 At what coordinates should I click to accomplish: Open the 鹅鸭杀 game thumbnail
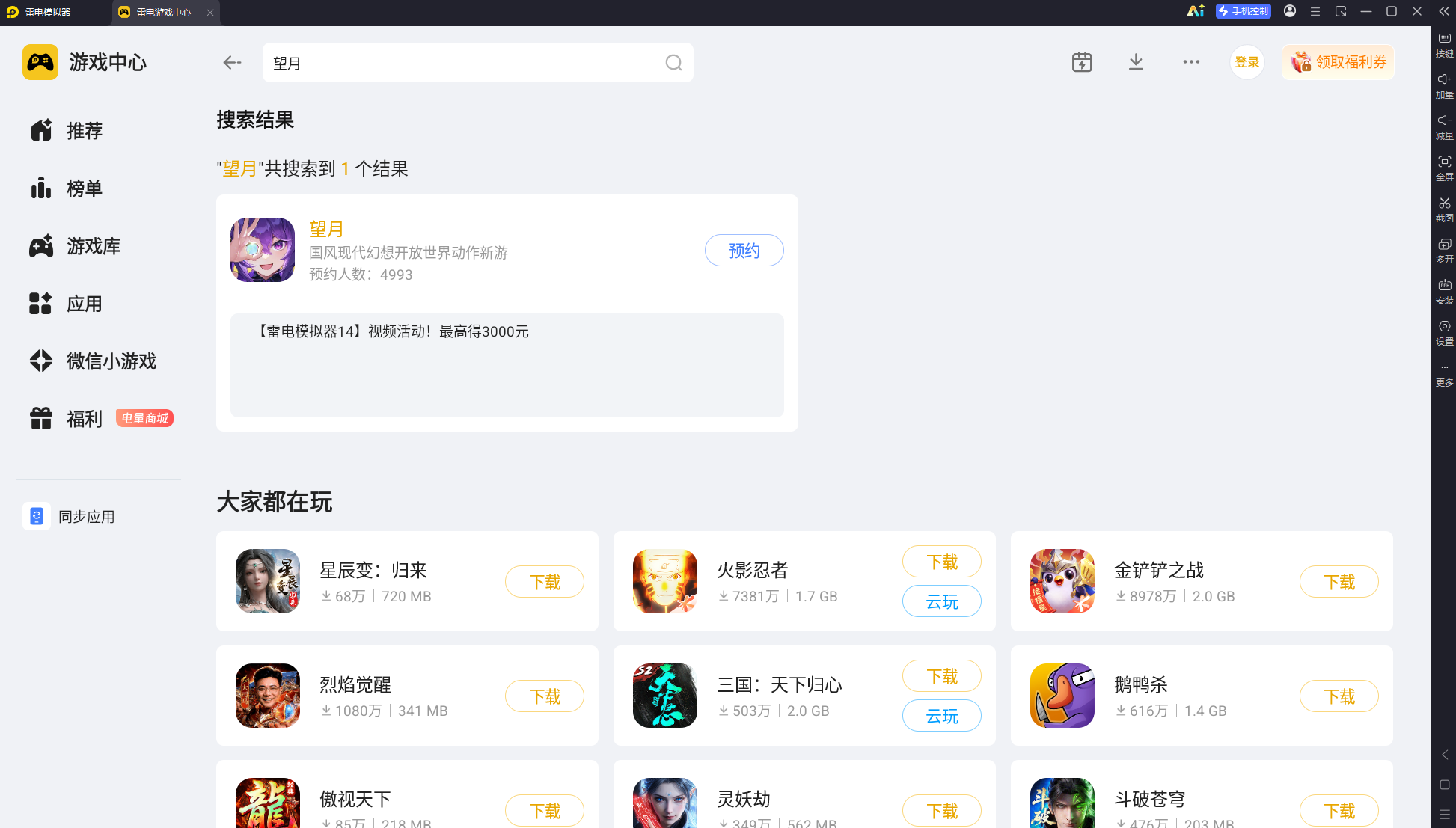[x=1062, y=696]
